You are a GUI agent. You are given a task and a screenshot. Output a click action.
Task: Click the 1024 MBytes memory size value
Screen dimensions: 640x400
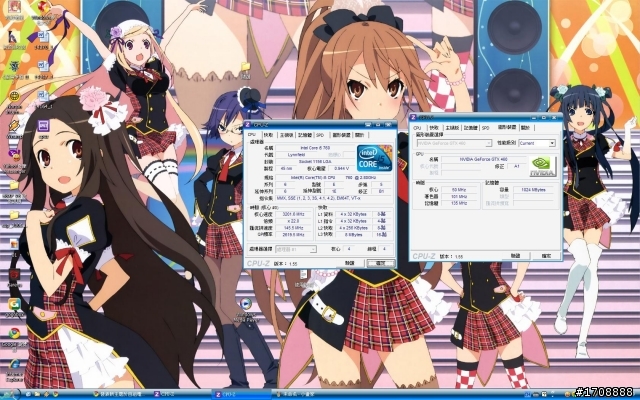pyautogui.click(x=533, y=190)
